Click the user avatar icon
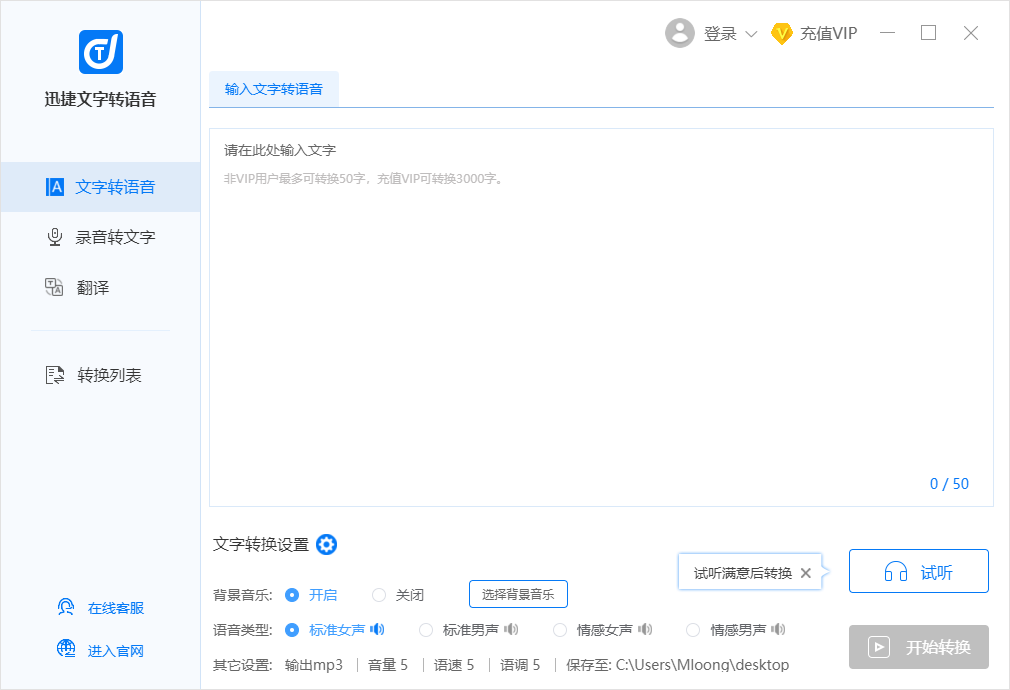The width and height of the screenshot is (1010, 690). click(x=680, y=33)
